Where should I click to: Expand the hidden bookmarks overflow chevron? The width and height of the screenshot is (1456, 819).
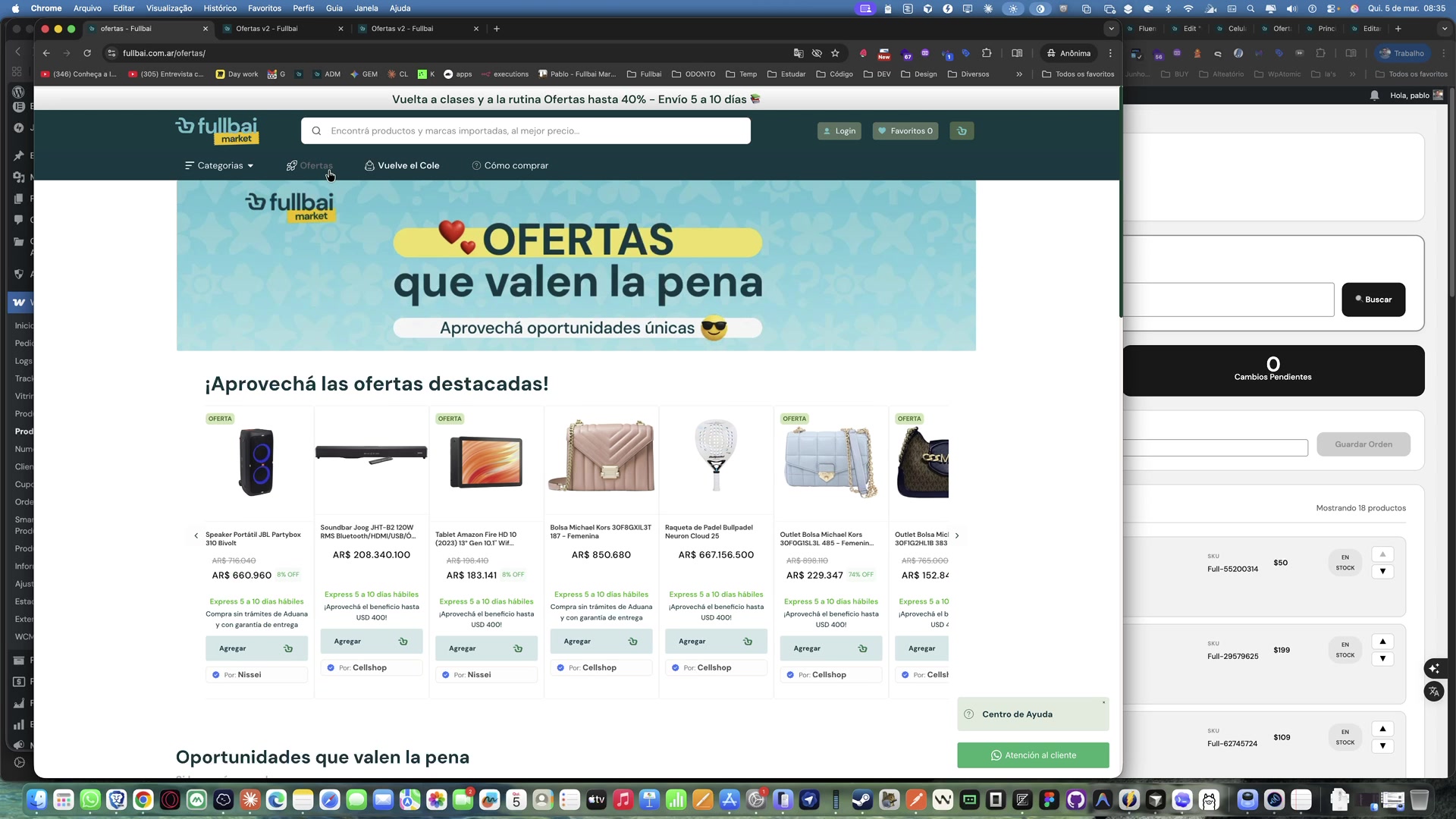pyautogui.click(x=1019, y=74)
